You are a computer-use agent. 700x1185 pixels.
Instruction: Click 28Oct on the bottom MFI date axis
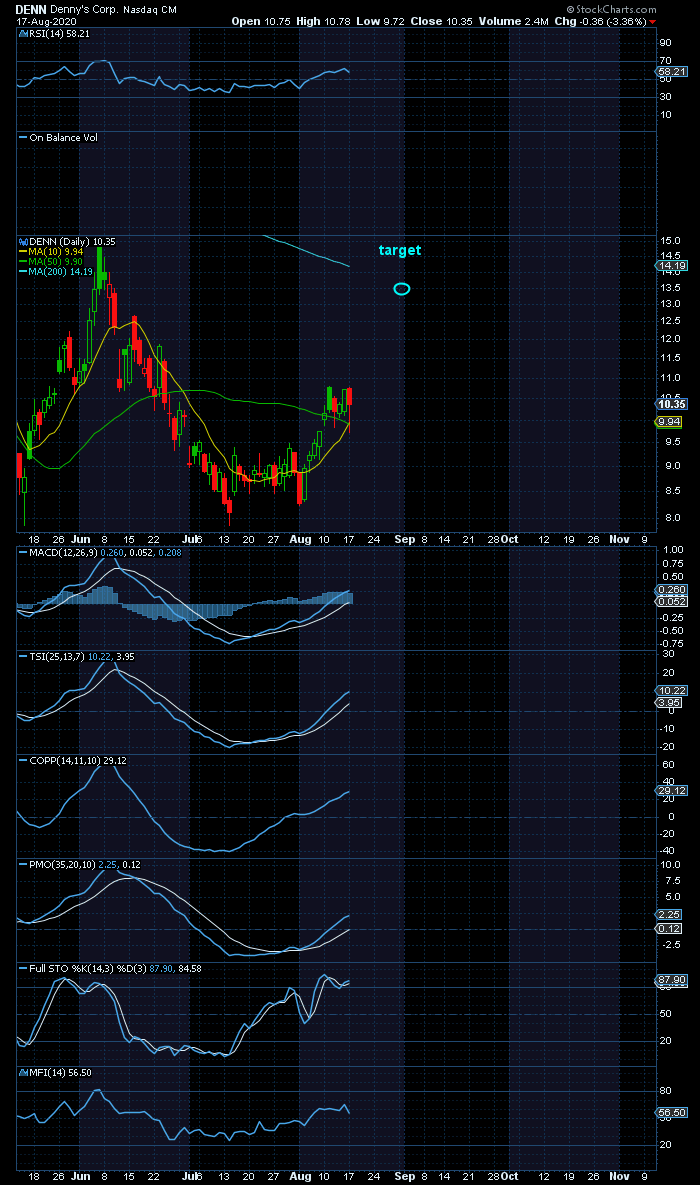(x=503, y=1176)
